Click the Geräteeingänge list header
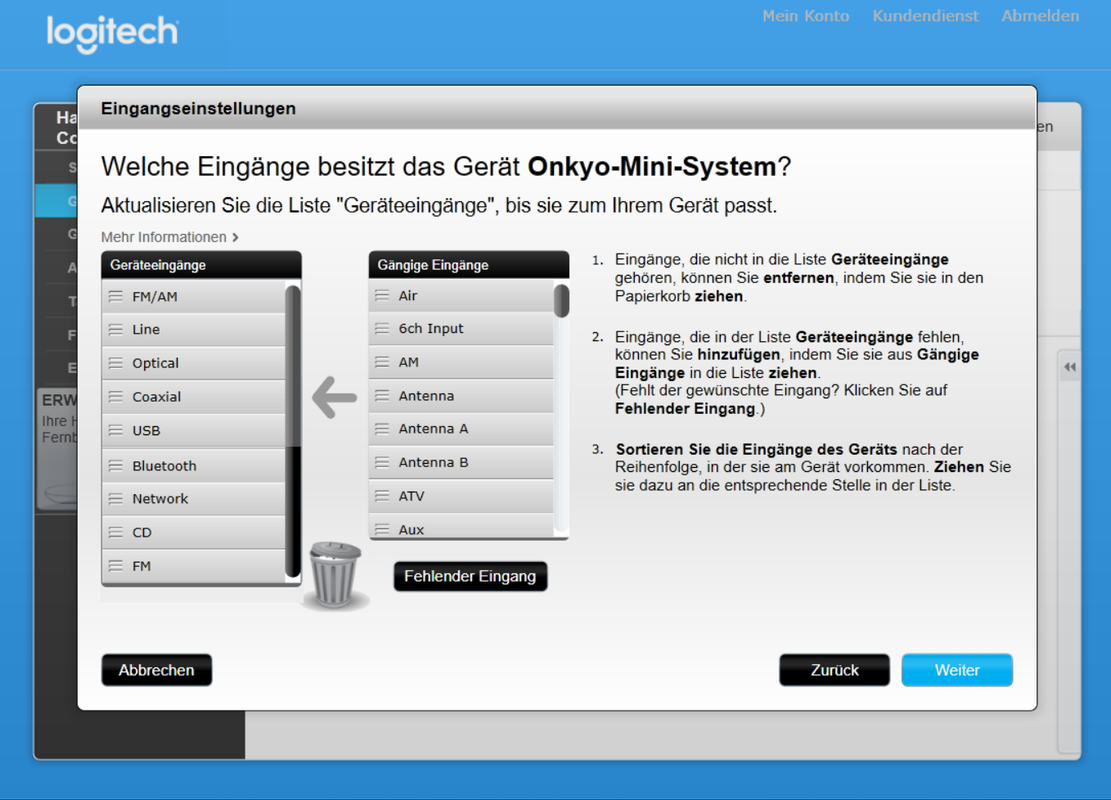 tap(201, 265)
